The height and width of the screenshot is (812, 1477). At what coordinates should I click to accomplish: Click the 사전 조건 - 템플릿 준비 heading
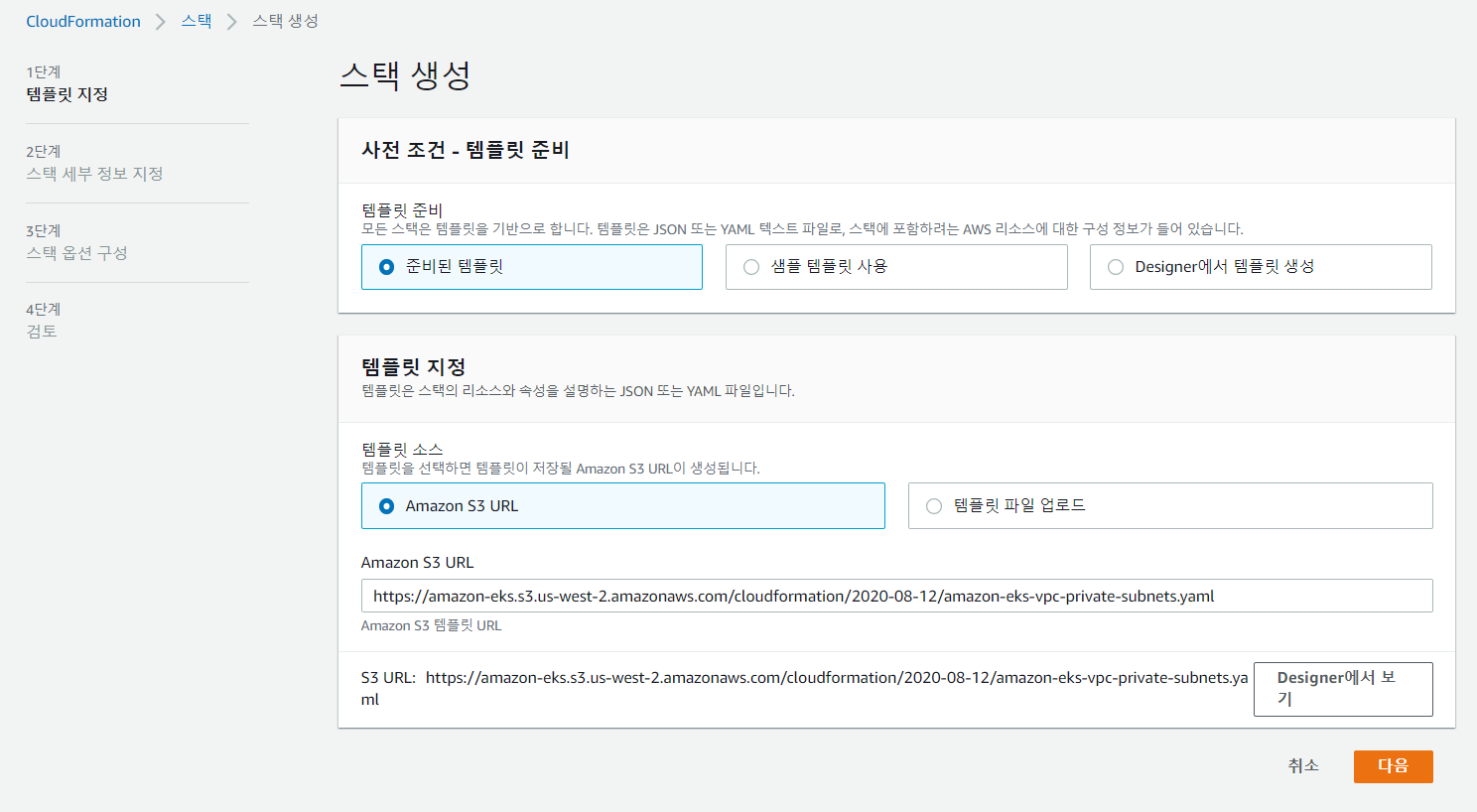(x=466, y=150)
